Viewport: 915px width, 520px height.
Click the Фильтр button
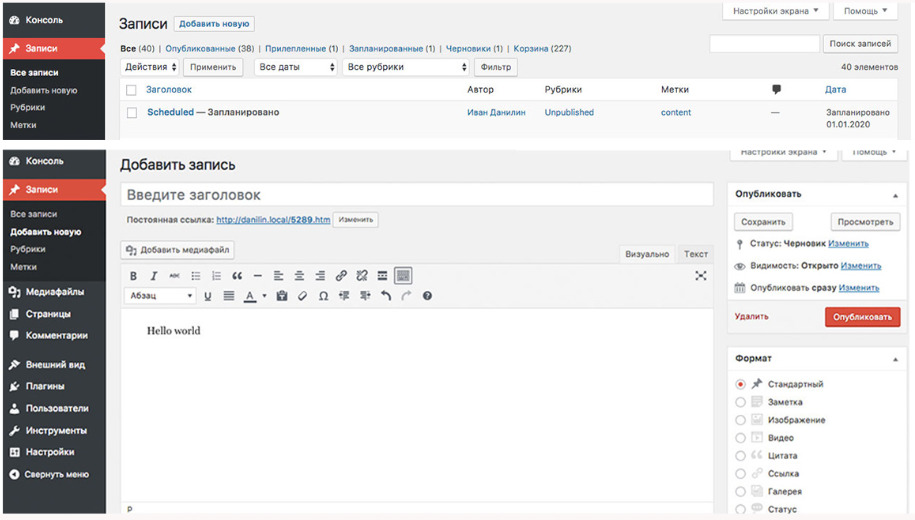coord(495,67)
